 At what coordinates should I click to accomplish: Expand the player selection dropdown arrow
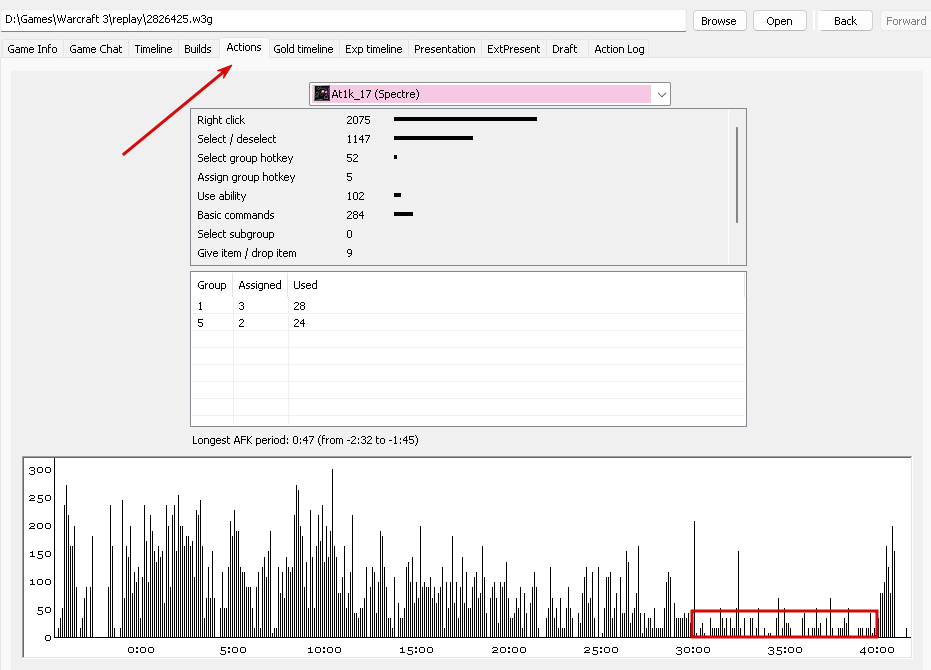click(661, 94)
